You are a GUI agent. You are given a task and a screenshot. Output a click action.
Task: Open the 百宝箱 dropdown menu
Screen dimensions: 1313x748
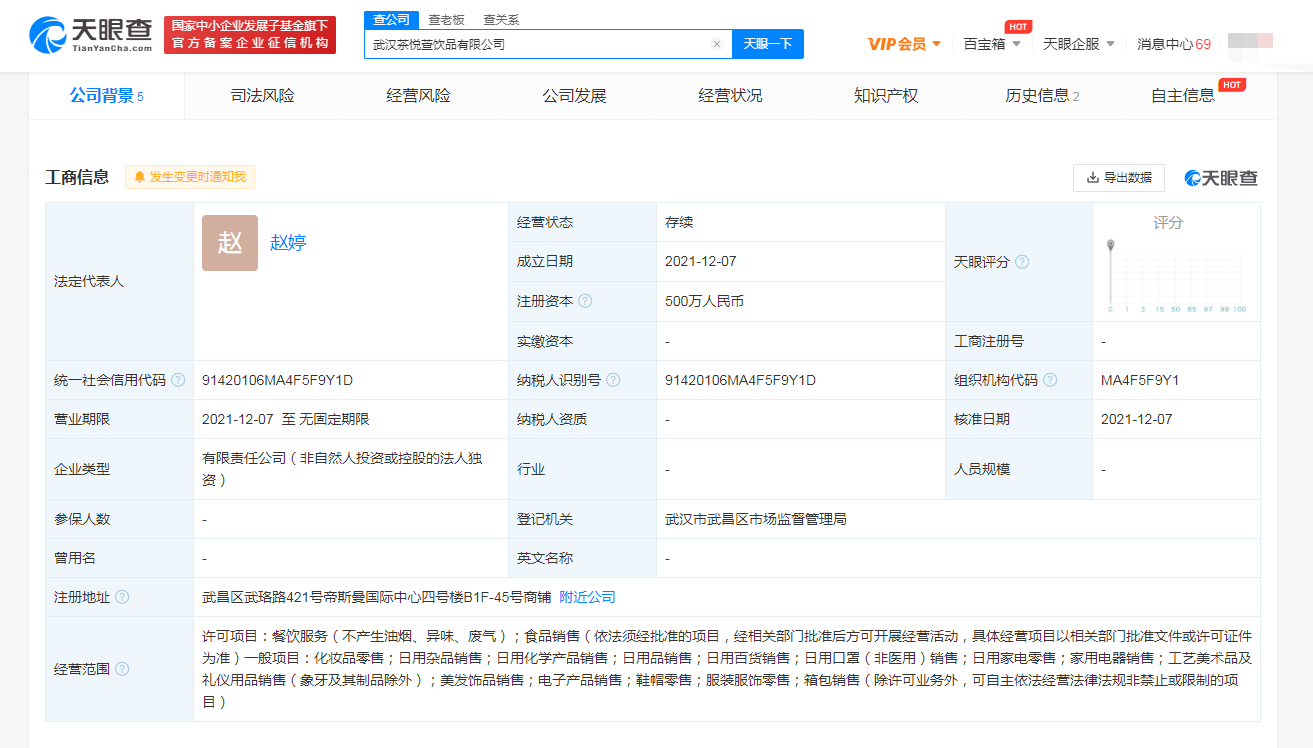(992, 44)
